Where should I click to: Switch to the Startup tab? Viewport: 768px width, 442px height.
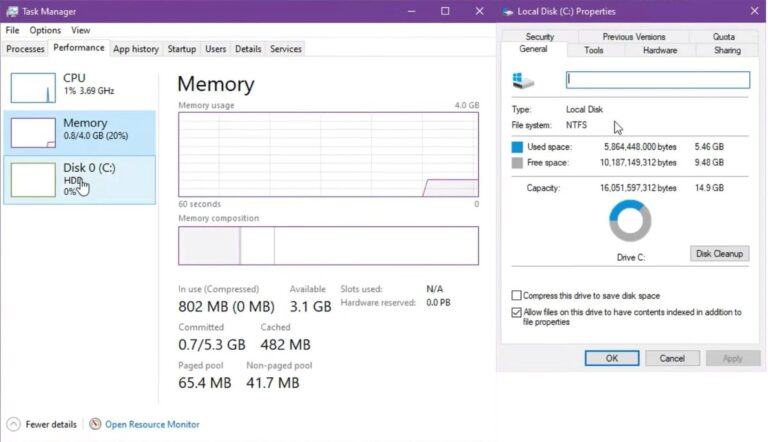point(181,49)
